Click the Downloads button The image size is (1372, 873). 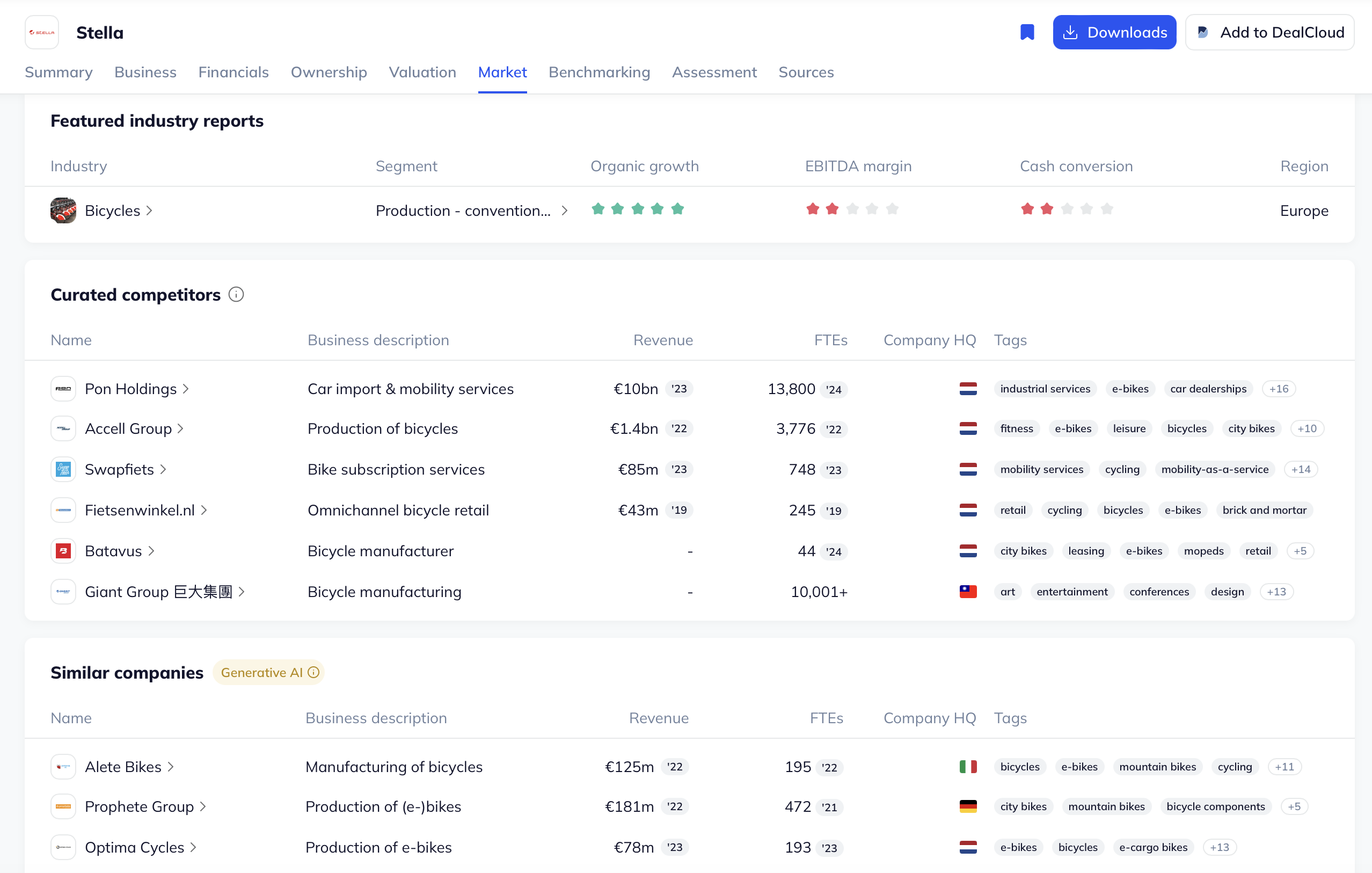pos(1114,32)
